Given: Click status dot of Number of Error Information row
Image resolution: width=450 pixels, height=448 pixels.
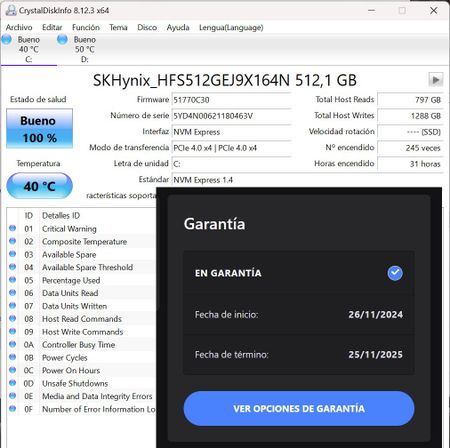Looking at the screenshot, I should click(x=13, y=408).
